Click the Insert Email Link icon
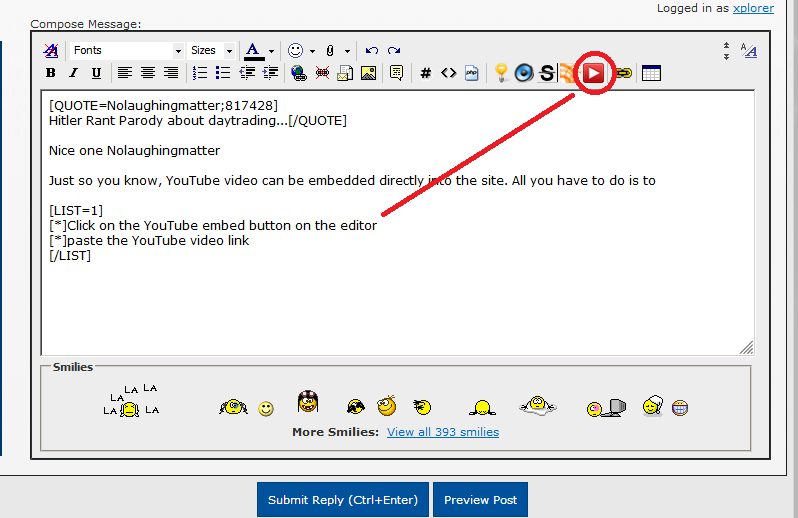798x518 pixels. pos(345,73)
